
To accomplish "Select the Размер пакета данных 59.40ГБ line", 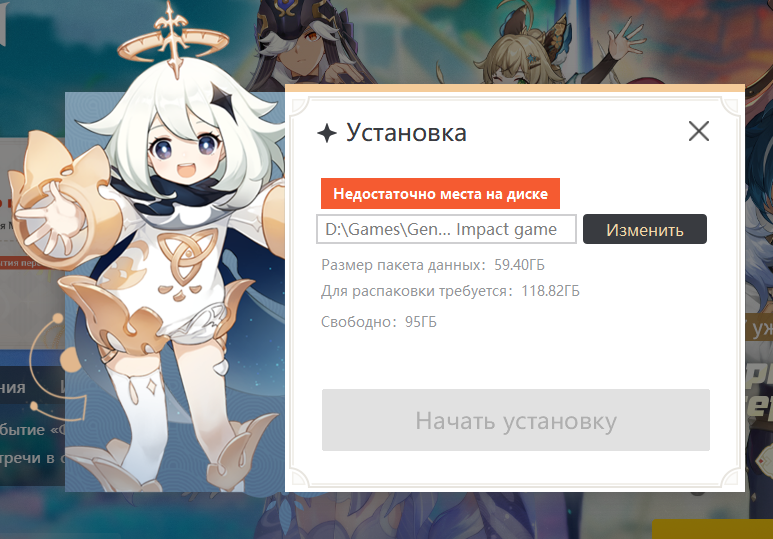I will pyautogui.click(x=433, y=265).
